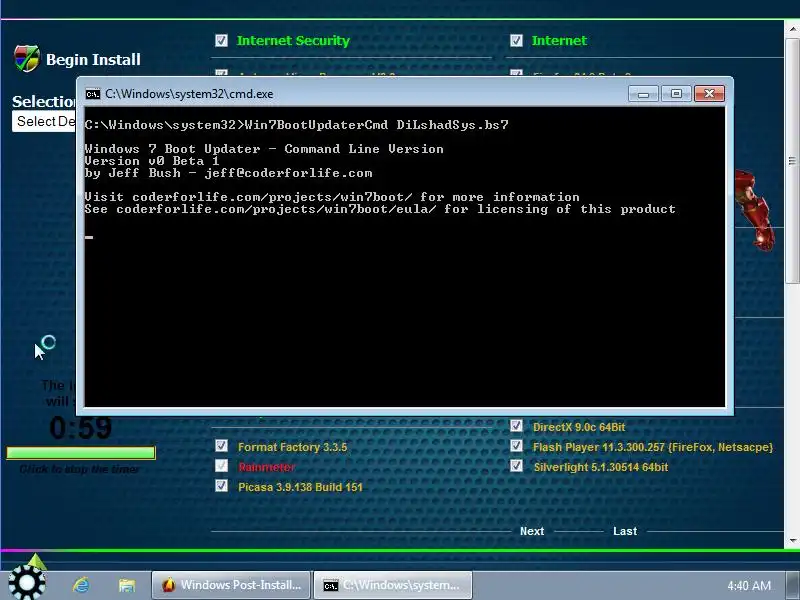
Task: Click the scroll-up arrow of installer scrollbar
Action: 792,29
